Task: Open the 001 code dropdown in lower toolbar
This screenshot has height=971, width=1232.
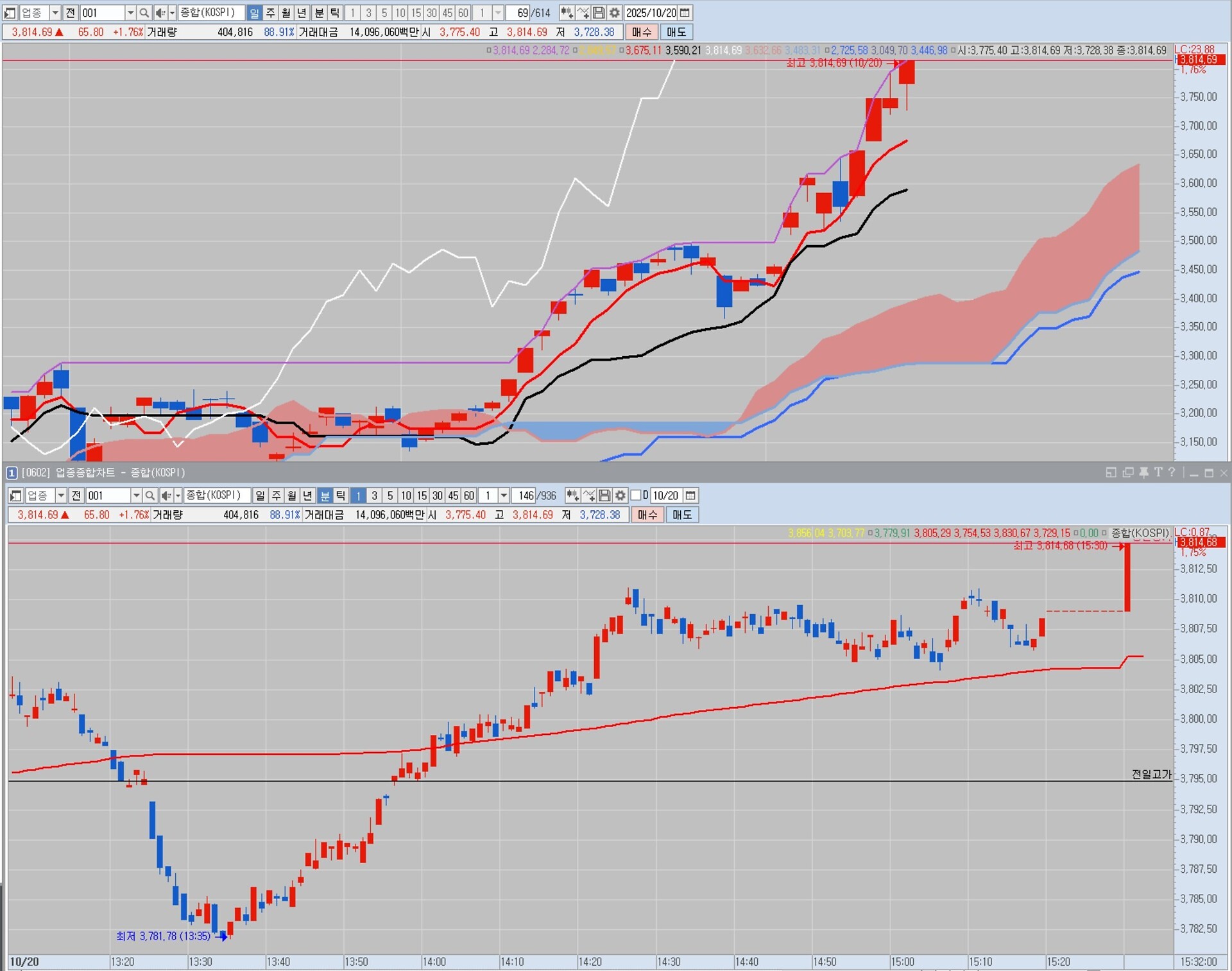Action: [136, 495]
